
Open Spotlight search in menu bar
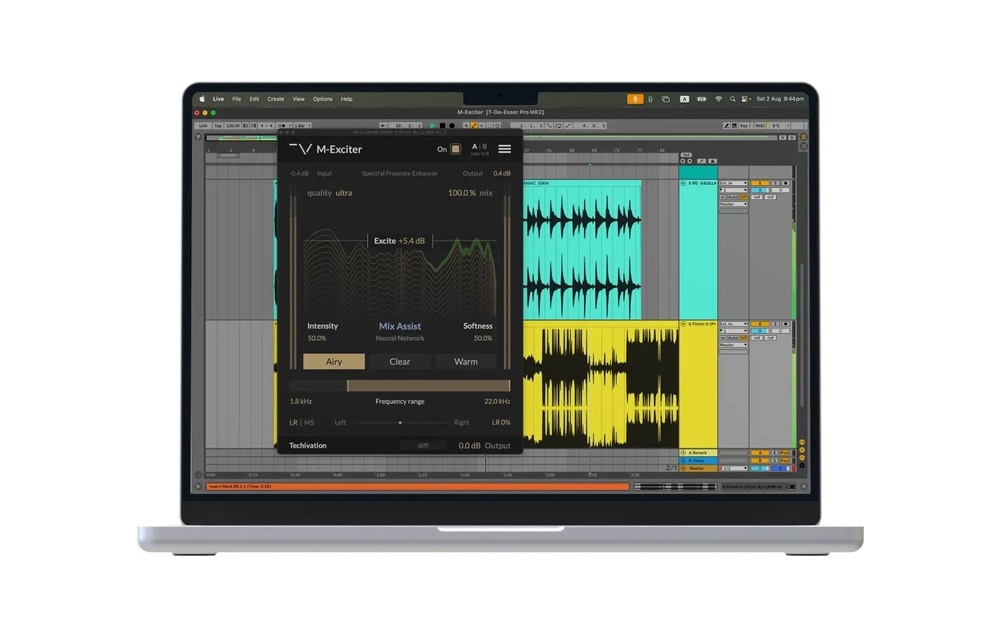point(732,99)
